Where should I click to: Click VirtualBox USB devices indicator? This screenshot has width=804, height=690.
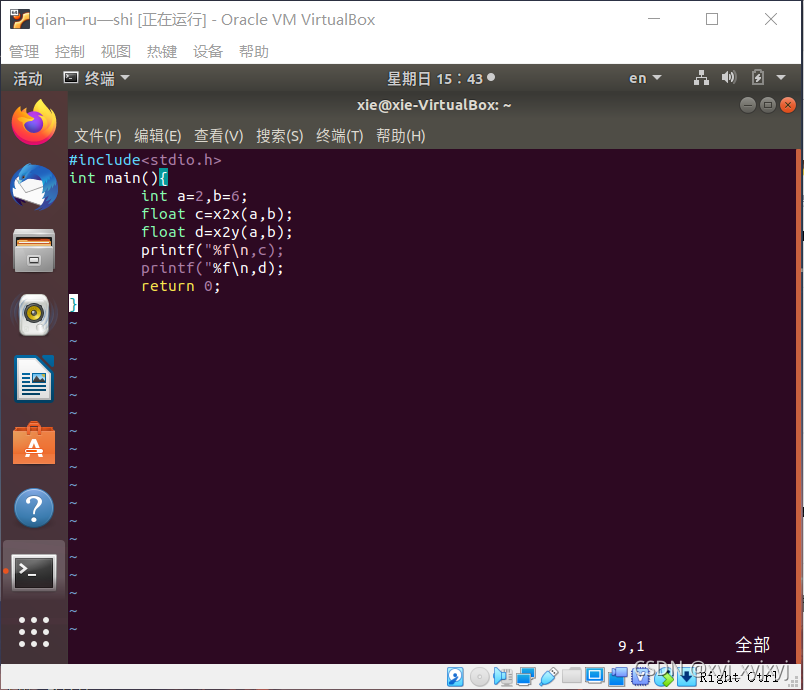tap(549, 677)
